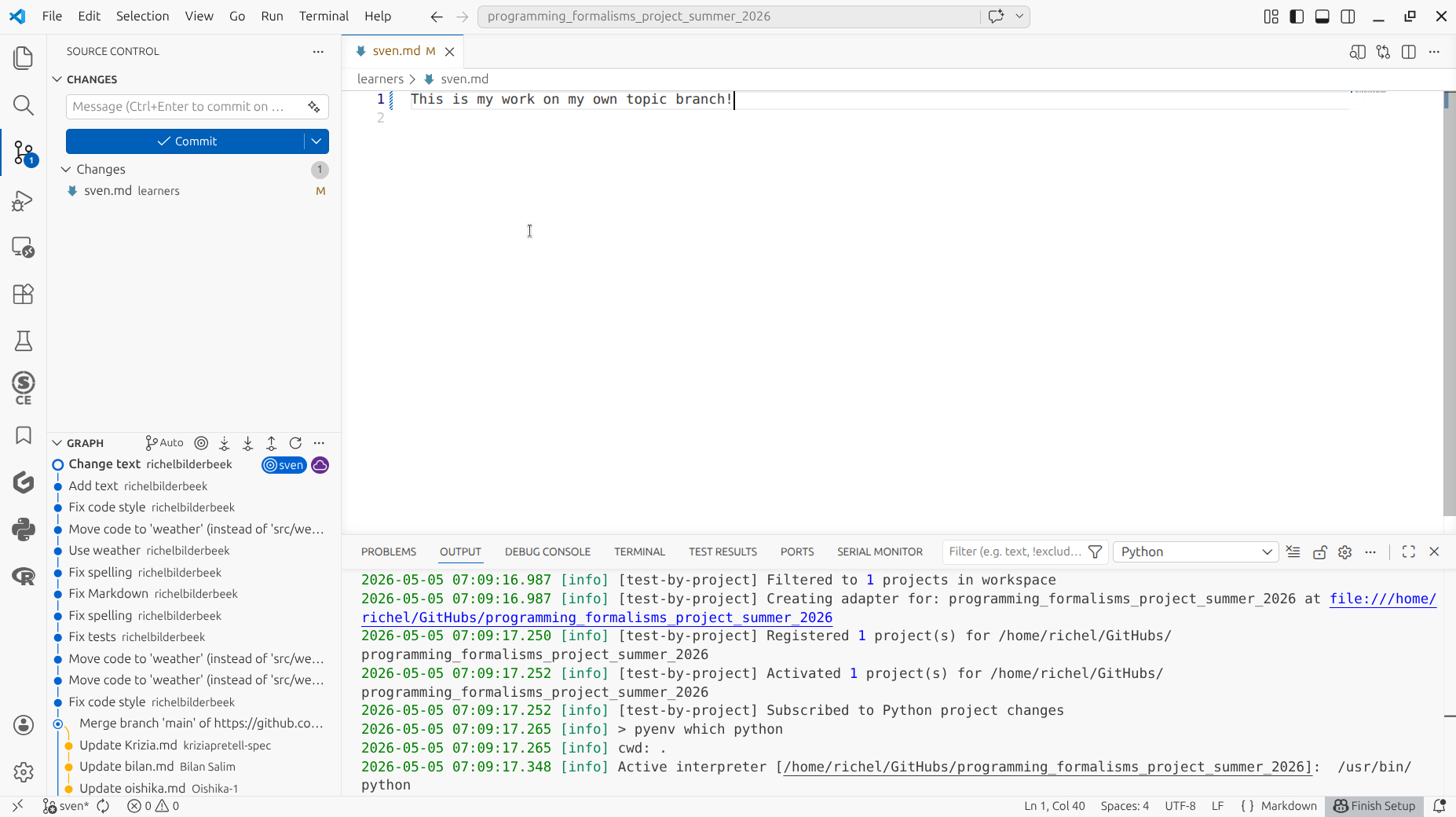Open markdown preview to the side

1357,52
